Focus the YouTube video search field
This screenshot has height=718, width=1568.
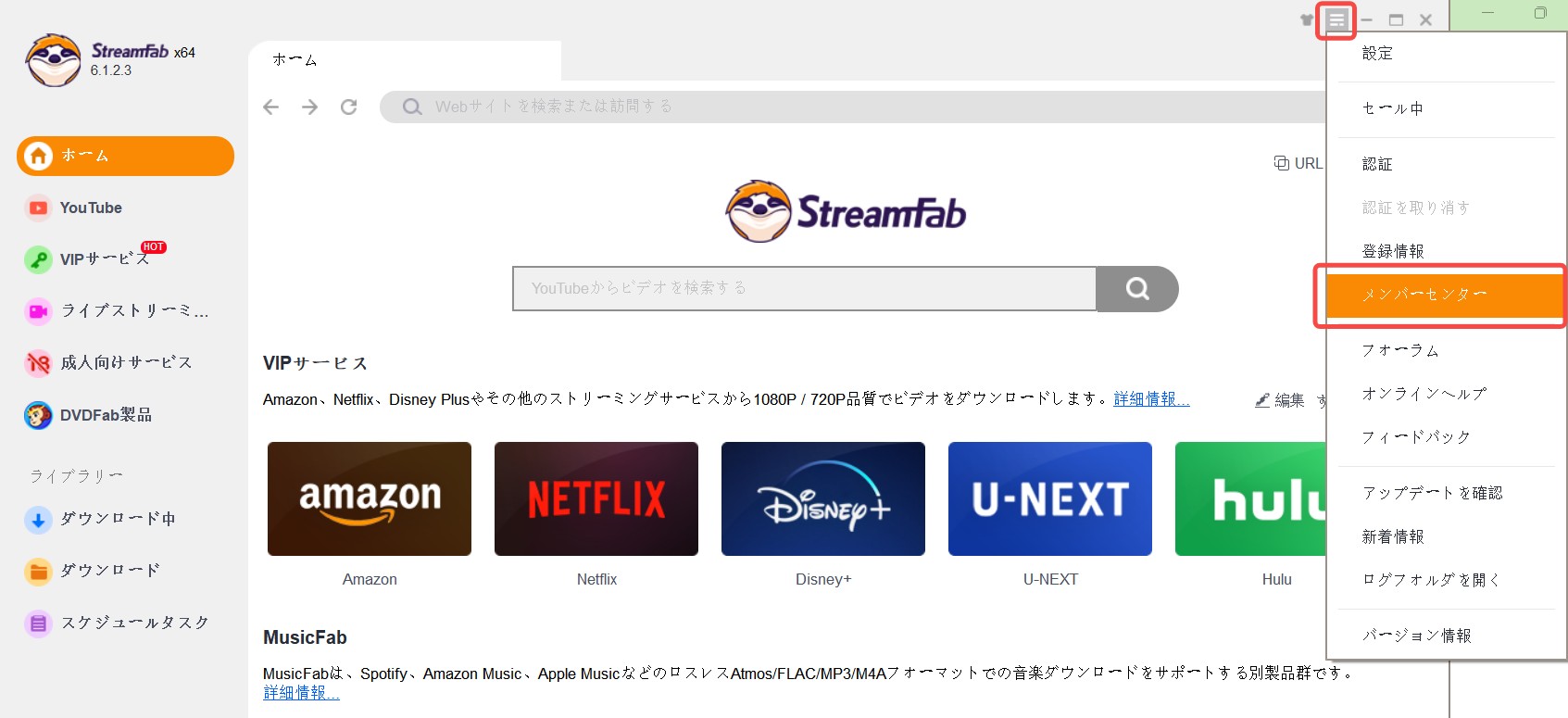pos(804,289)
